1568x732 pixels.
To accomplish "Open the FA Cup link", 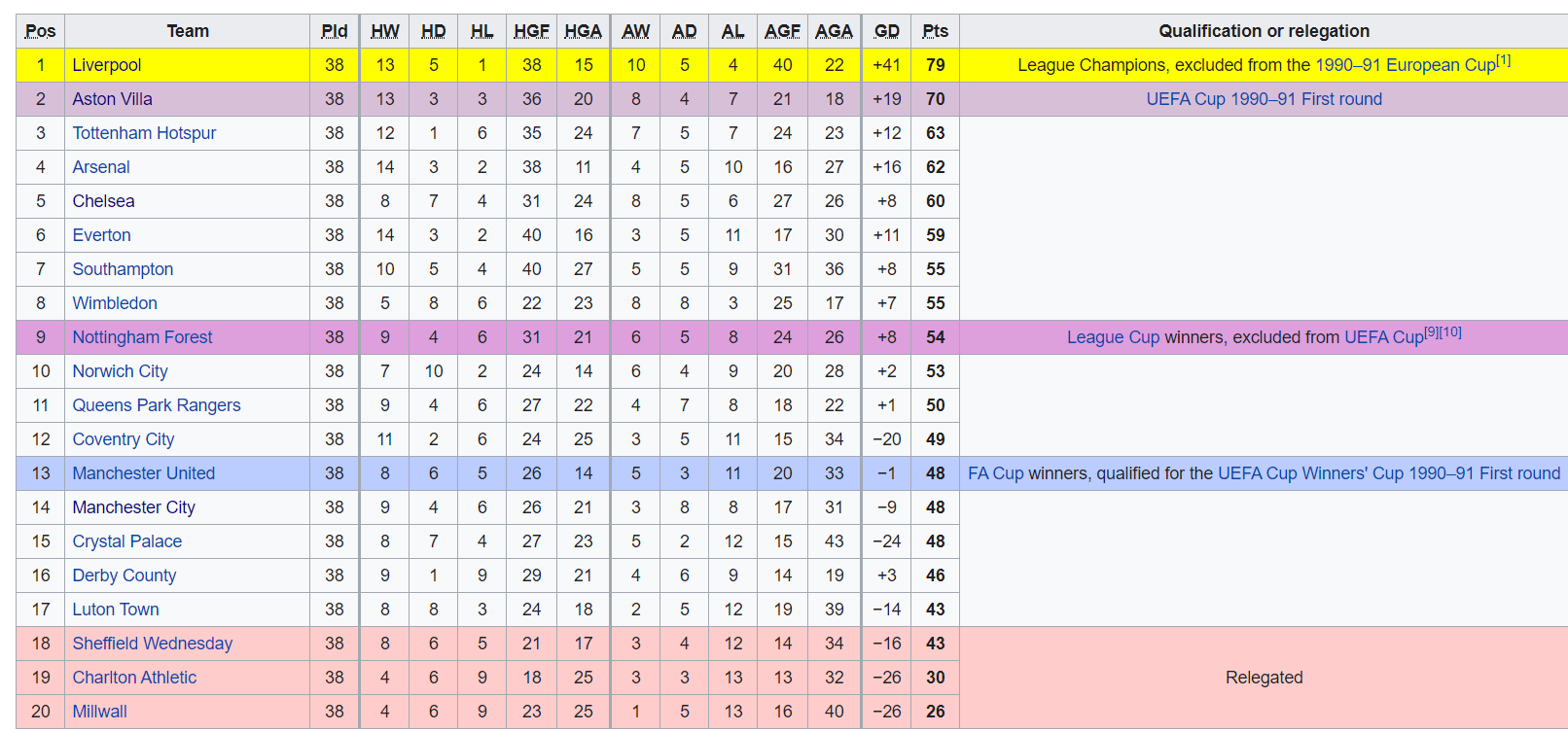I will [996, 473].
